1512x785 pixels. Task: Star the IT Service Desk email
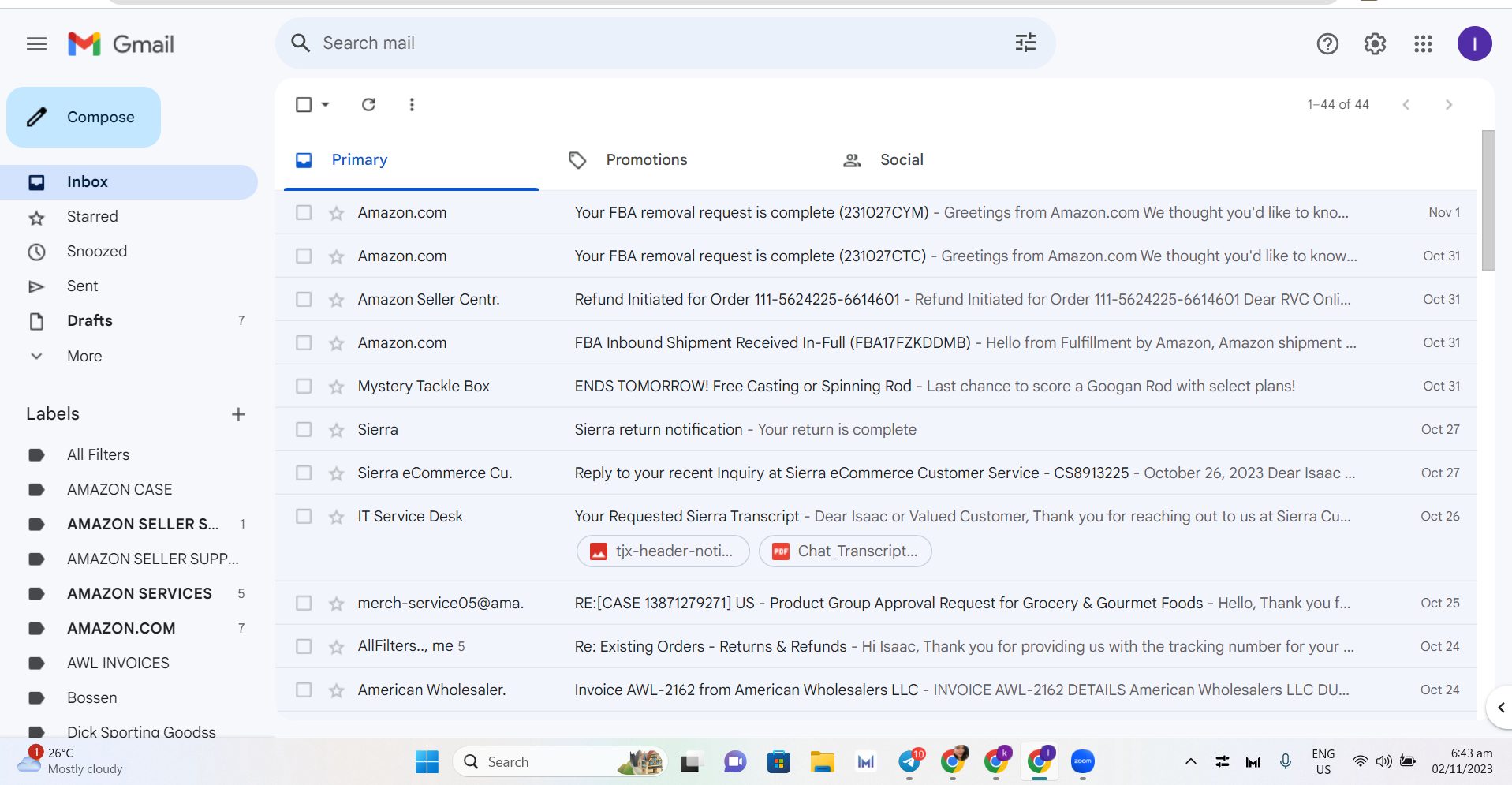337,517
